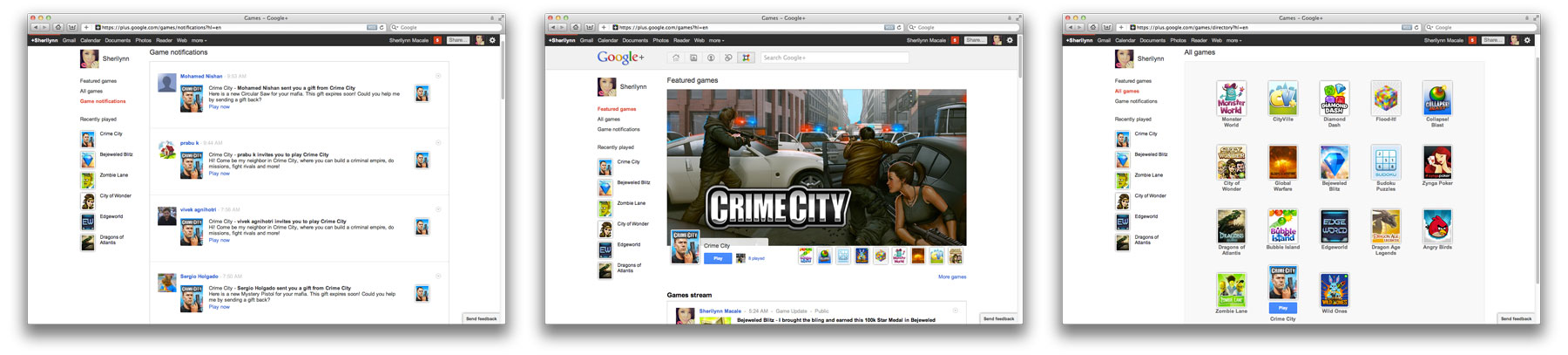Open more menu in directory window top bar

tap(1233, 40)
